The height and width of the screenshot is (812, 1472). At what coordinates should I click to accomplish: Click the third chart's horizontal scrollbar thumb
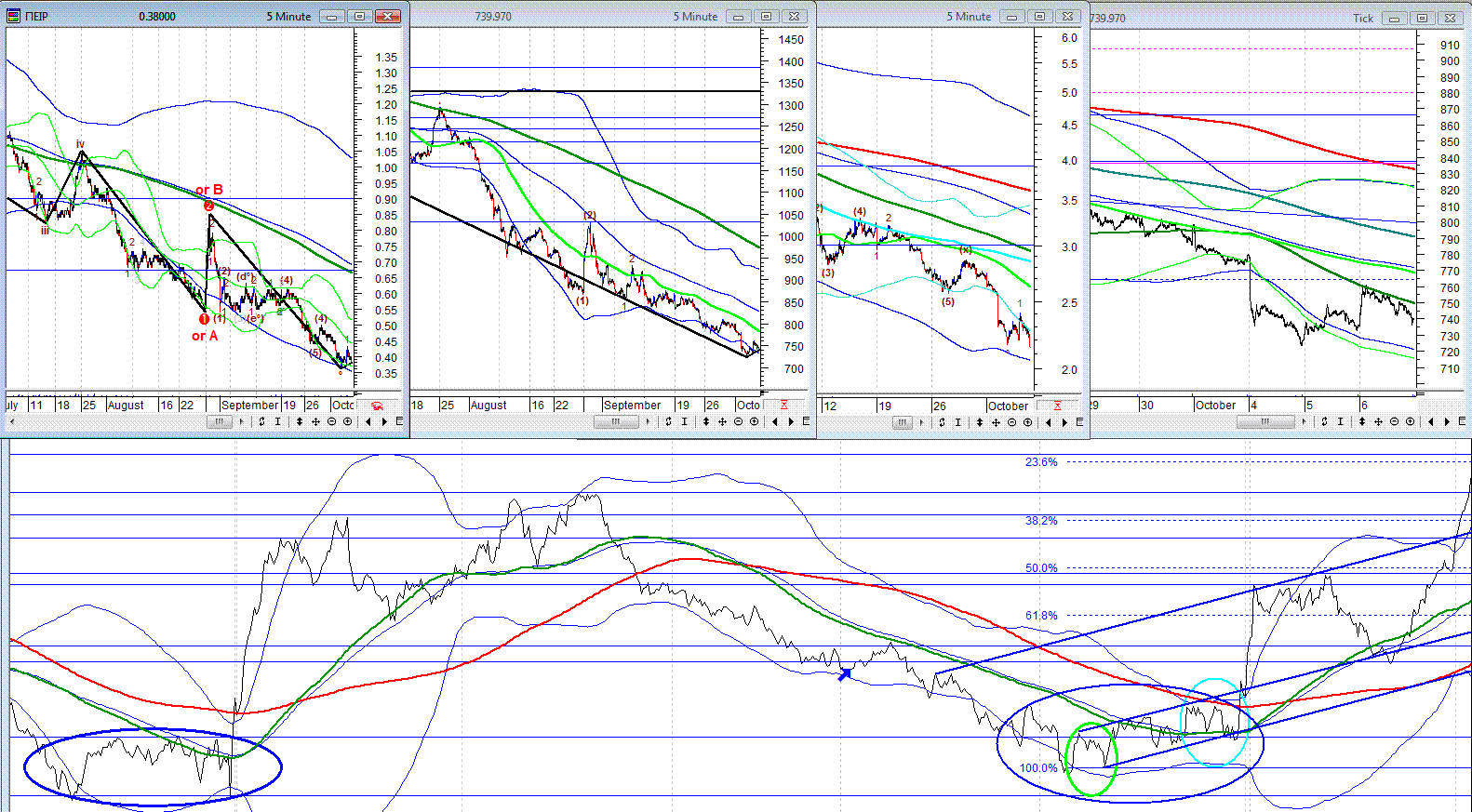[902, 422]
